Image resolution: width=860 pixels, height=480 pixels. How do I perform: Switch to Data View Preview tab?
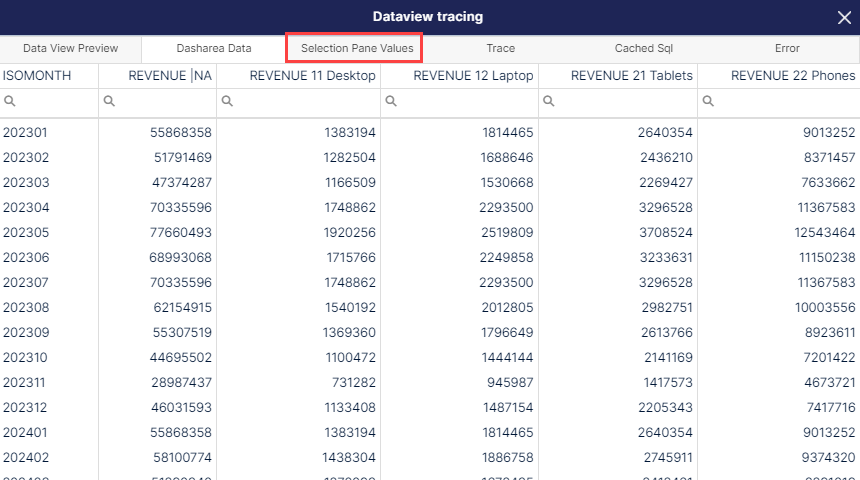tap(71, 48)
